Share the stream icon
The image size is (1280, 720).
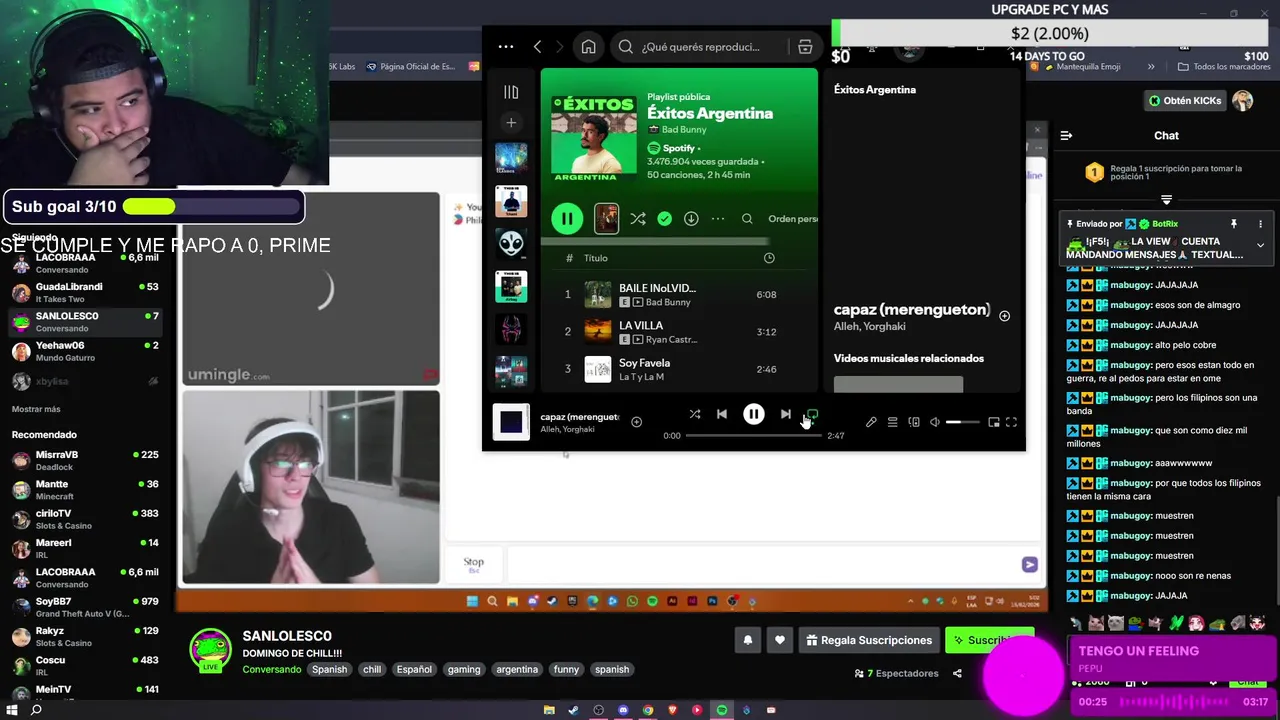[x=957, y=674]
